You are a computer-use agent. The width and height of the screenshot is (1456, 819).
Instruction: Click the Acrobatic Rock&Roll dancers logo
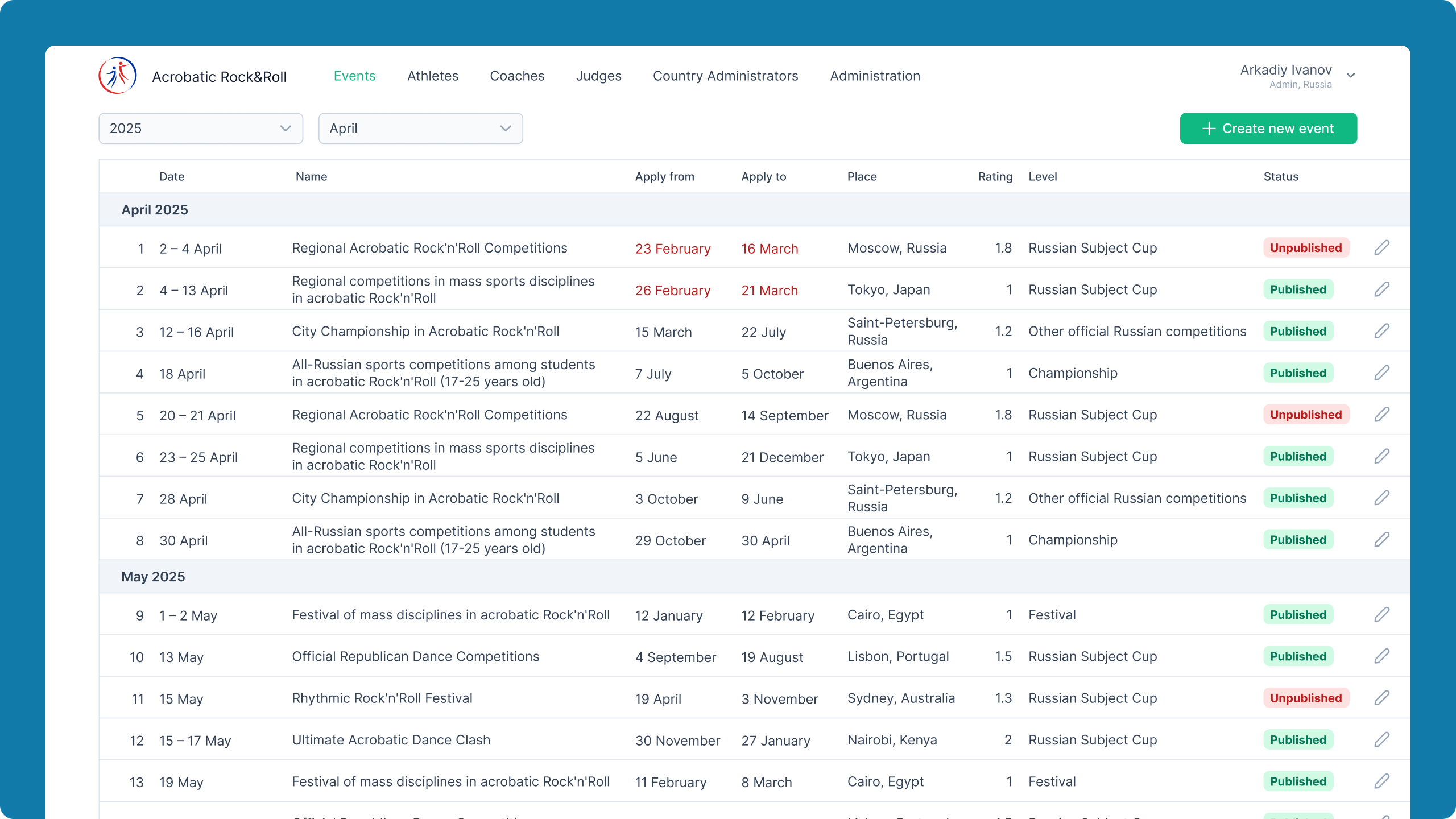118,76
